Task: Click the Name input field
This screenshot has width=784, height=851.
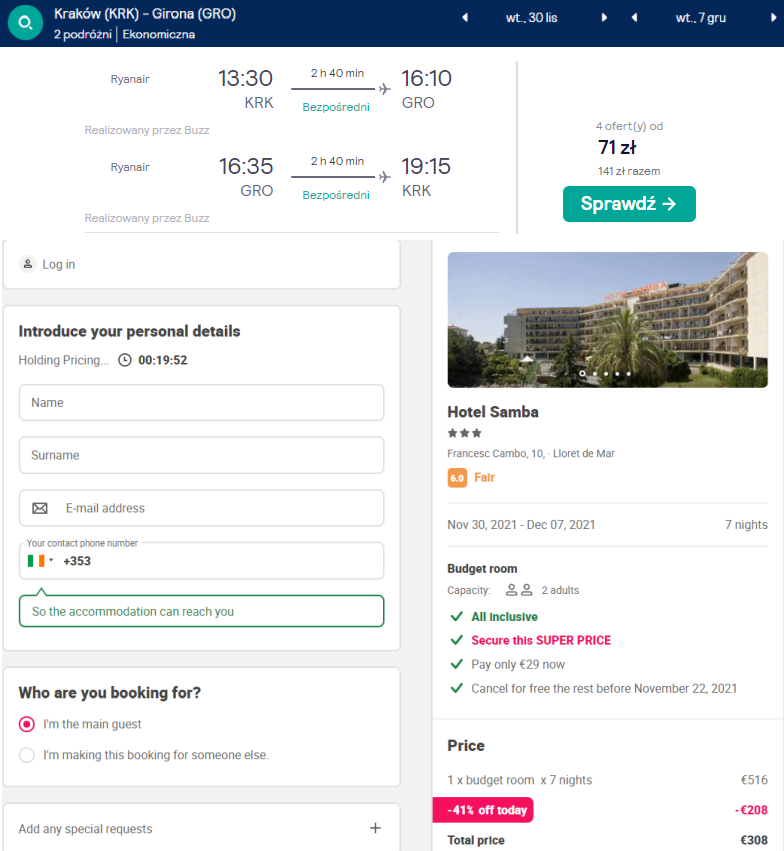Action: pos(201,403)
